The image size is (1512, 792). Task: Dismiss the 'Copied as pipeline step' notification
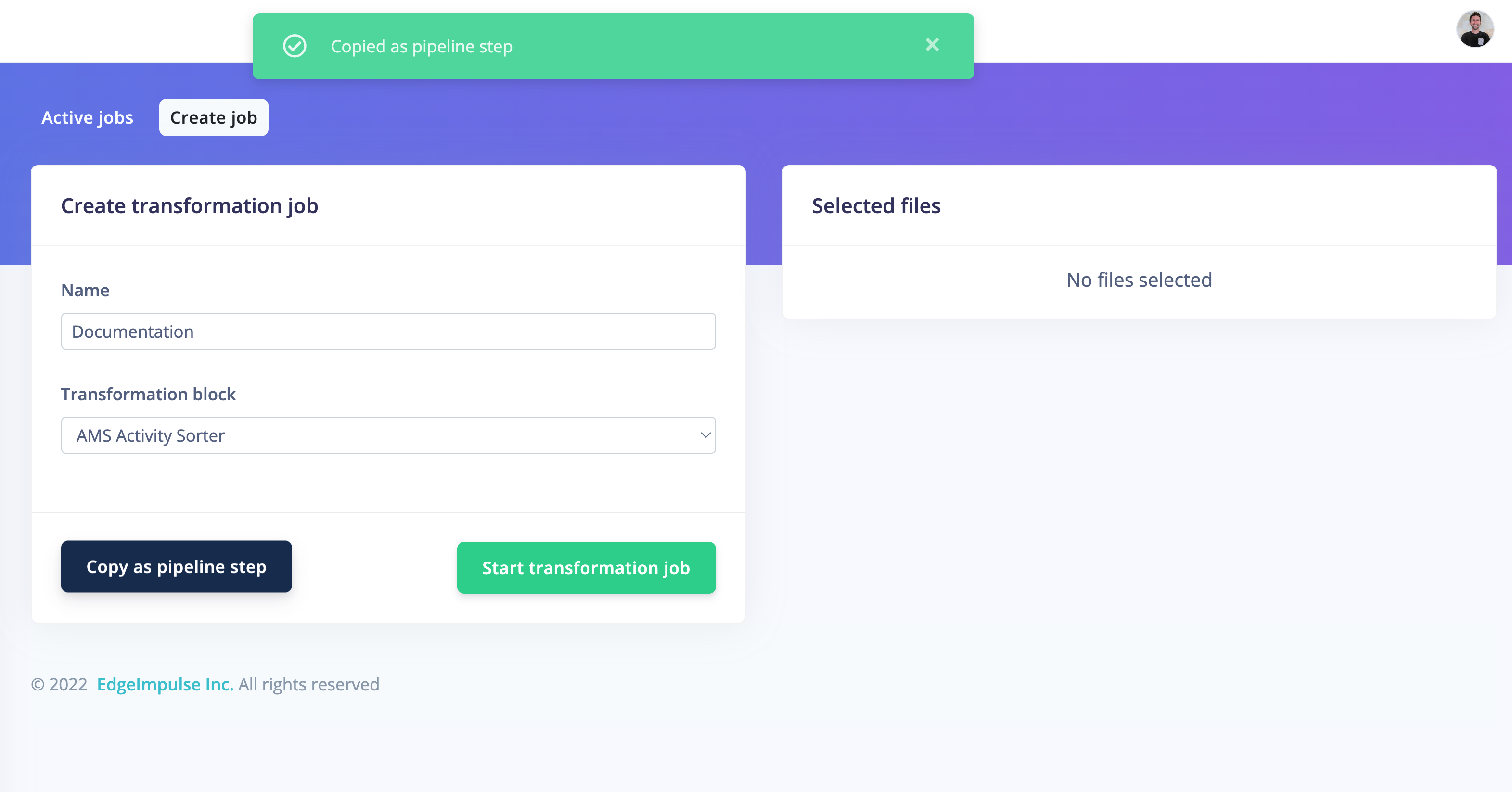pos(932,45)
